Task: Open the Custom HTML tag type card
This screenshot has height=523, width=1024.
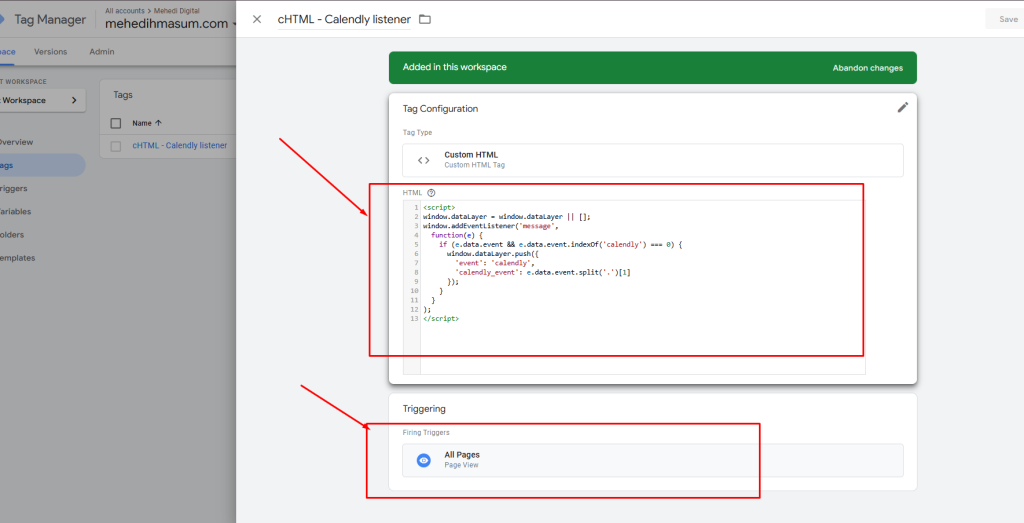Action: pos(652,160)
